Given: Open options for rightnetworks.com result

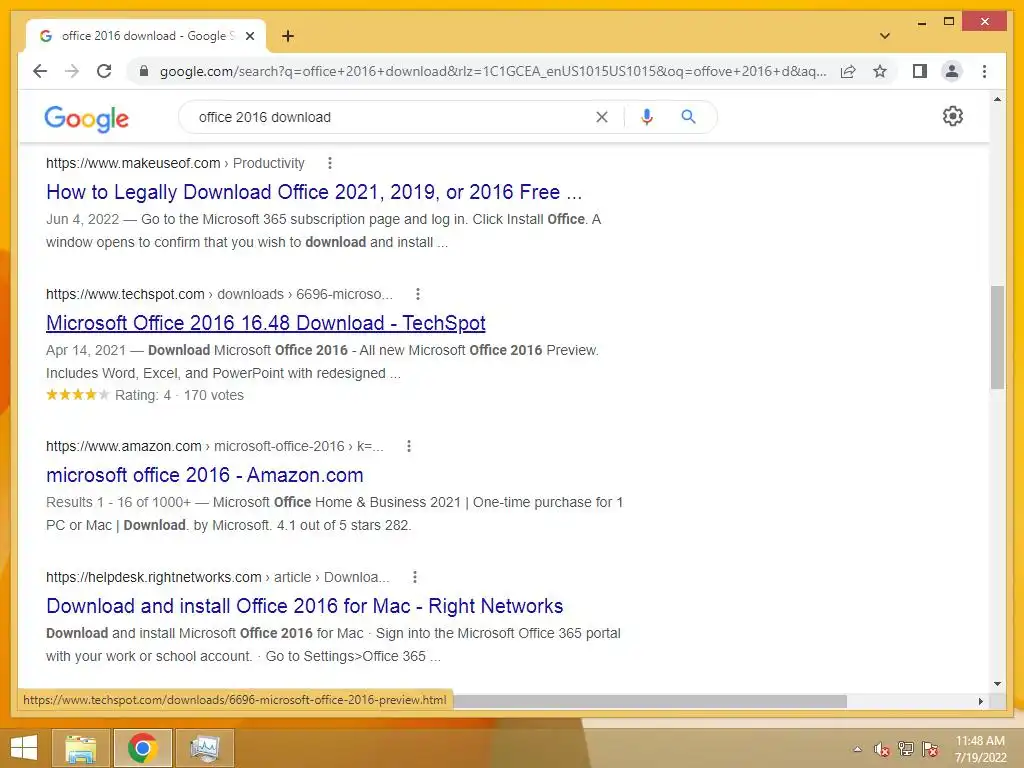Looking at the screenshot, I should [415, 577].
